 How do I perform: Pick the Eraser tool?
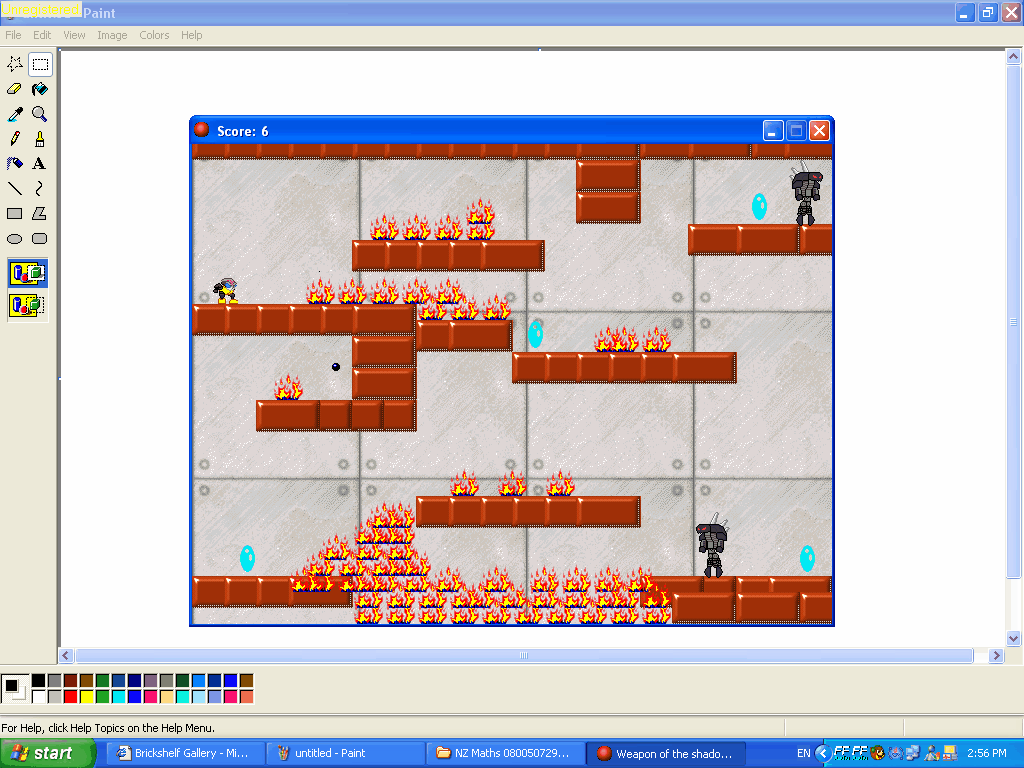point(14,89)
